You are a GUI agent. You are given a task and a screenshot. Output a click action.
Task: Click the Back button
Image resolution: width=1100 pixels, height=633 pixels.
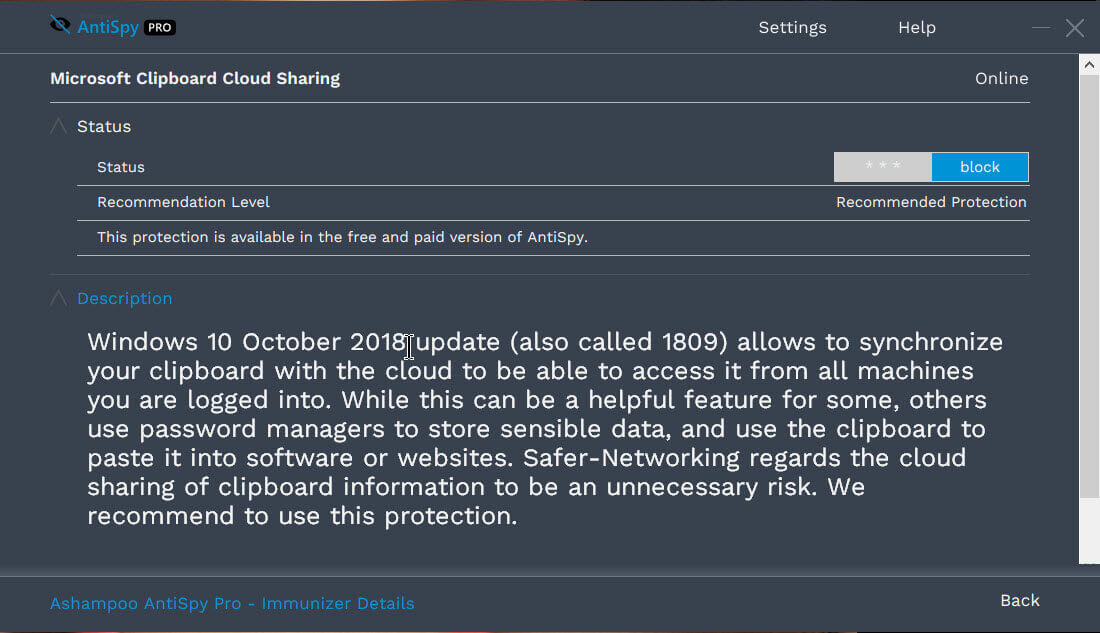tap(1019, 601)
